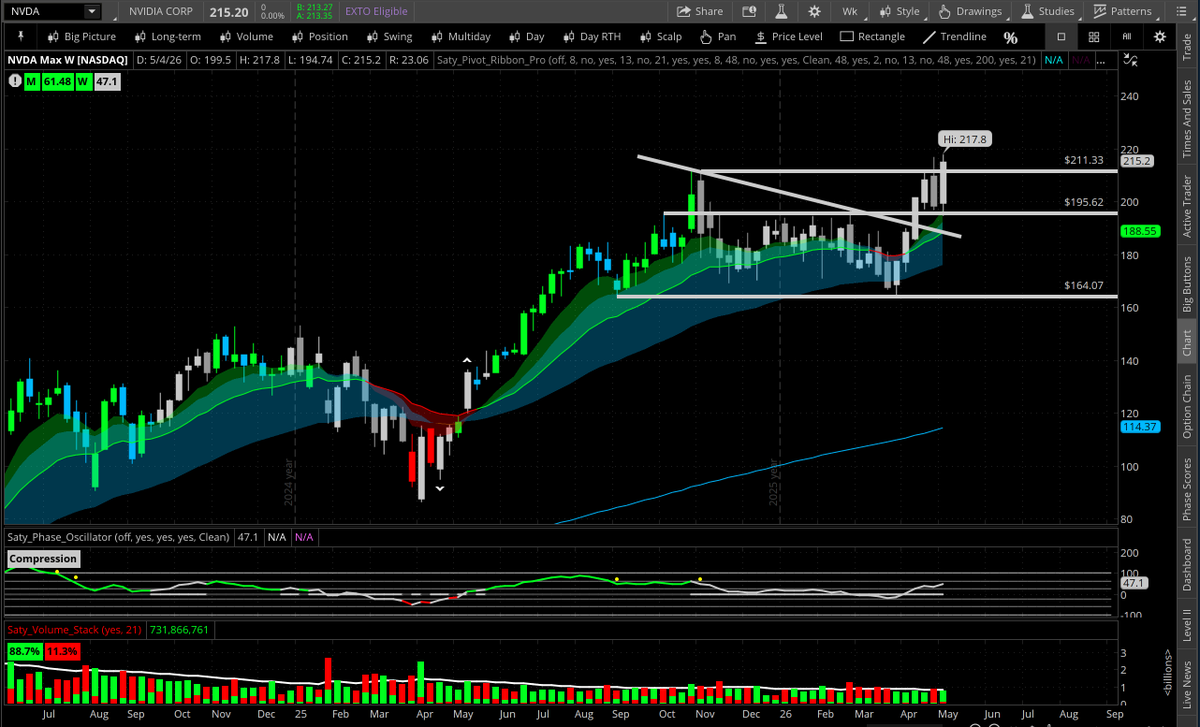Click the Share button
The width and height of the screenshot is (1200, 727).
point(700,11)
